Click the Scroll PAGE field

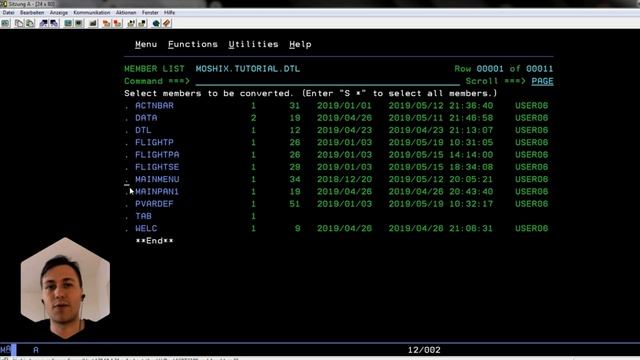click(542, 81)
